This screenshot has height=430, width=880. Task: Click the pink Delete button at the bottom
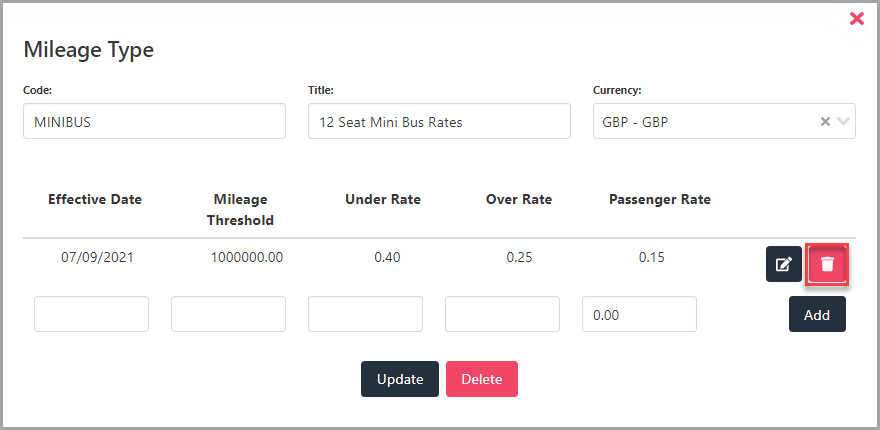(482, 379)
